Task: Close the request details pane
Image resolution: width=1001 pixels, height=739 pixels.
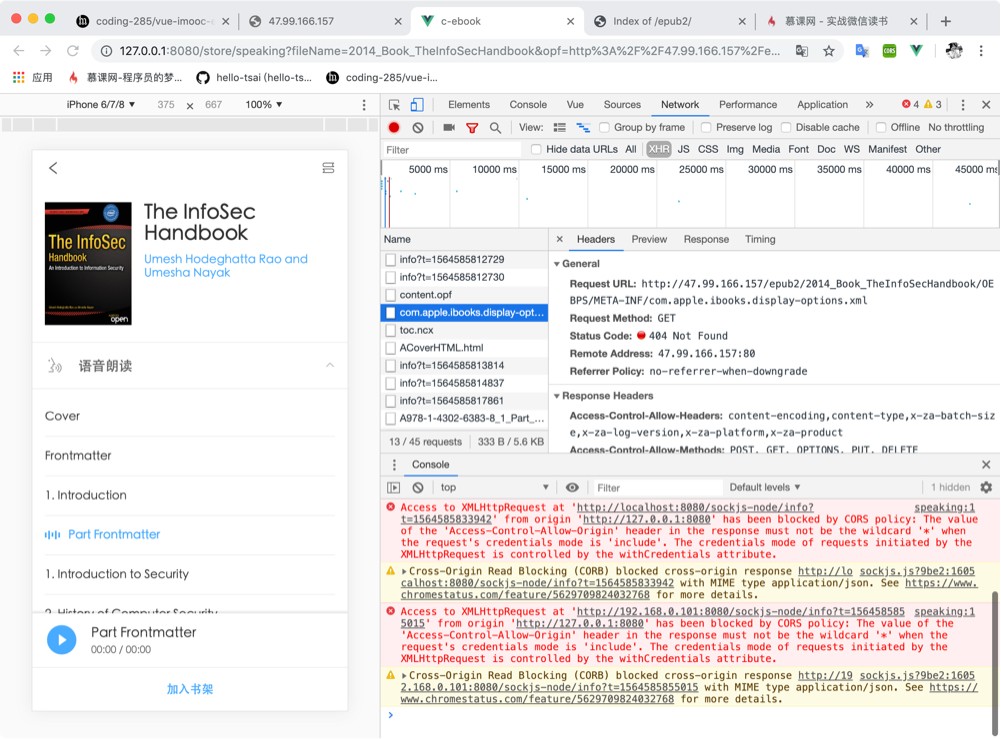Action: click(x=560, y=239)
